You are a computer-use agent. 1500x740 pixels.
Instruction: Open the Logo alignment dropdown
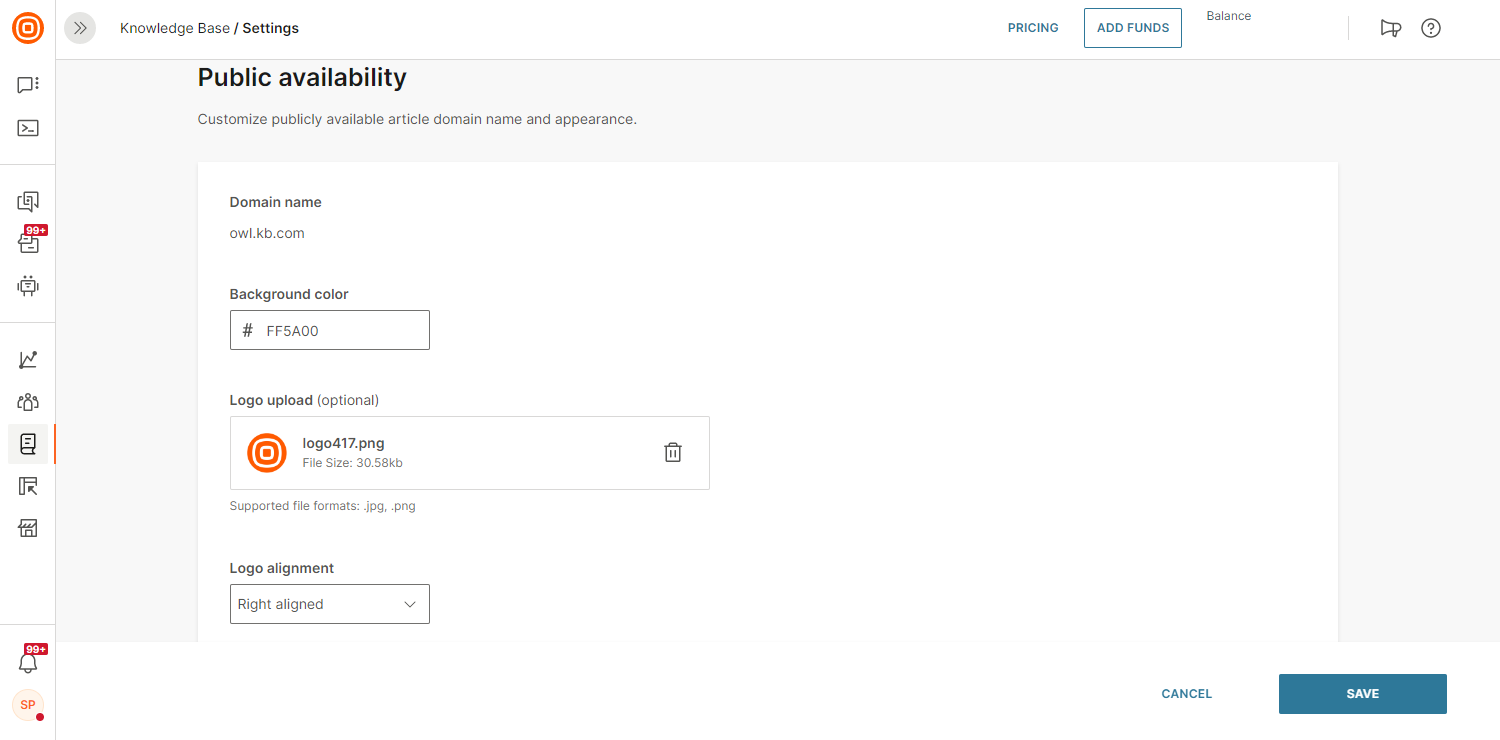pyautogui.click(x=329, y=604)
